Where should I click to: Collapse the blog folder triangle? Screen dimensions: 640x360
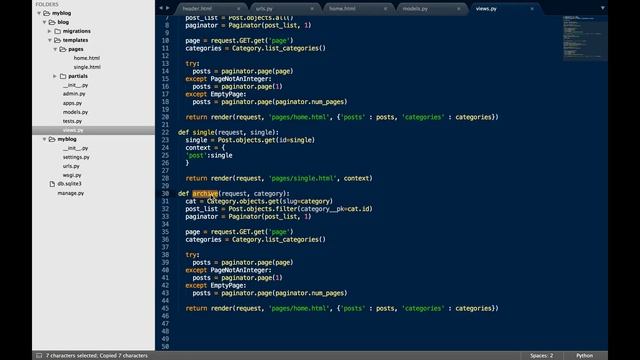pos(44,22)
